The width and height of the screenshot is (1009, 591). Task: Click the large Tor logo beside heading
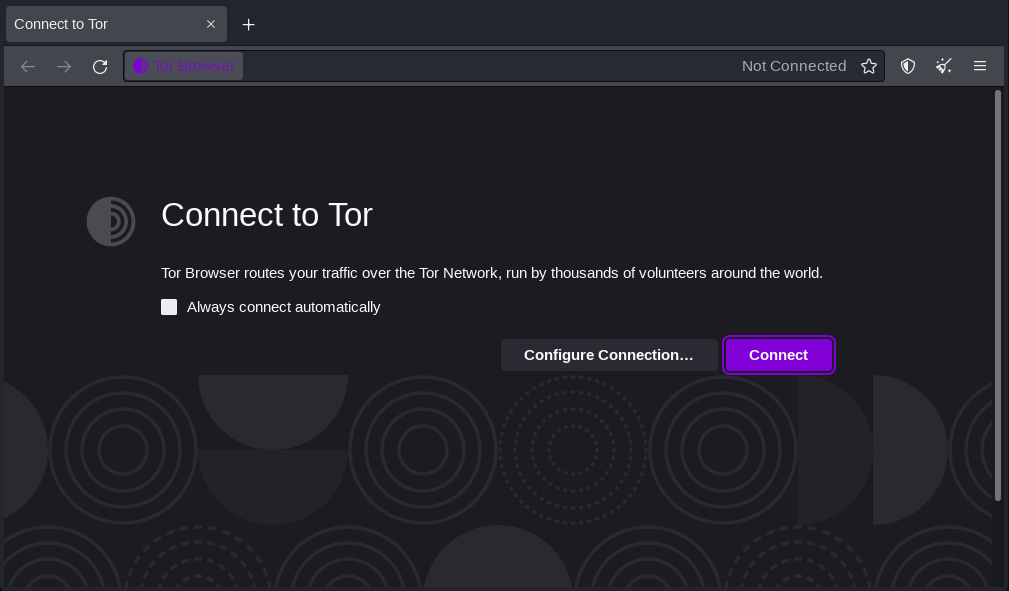111,221
